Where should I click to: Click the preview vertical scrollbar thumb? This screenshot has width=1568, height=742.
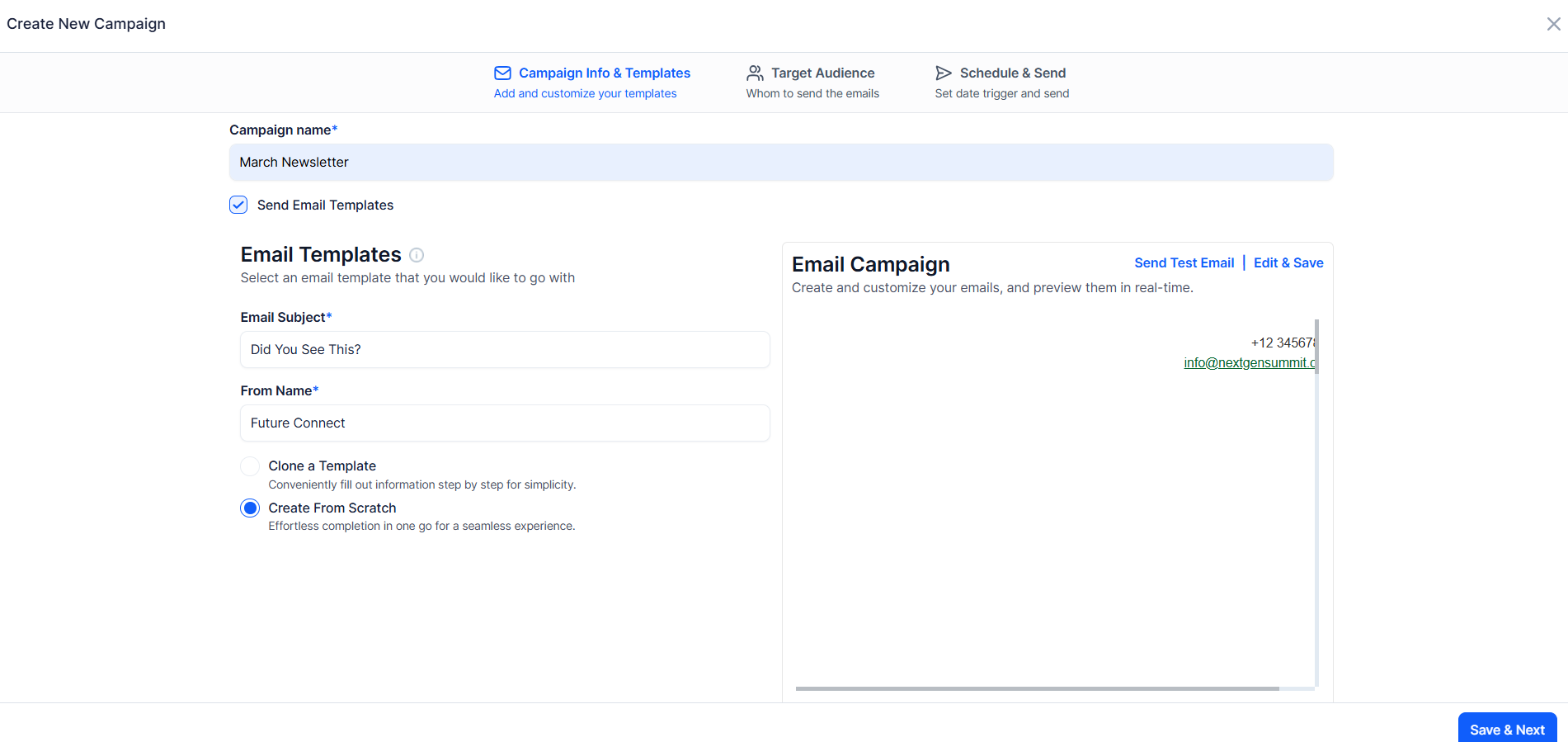coord(1316,347)
